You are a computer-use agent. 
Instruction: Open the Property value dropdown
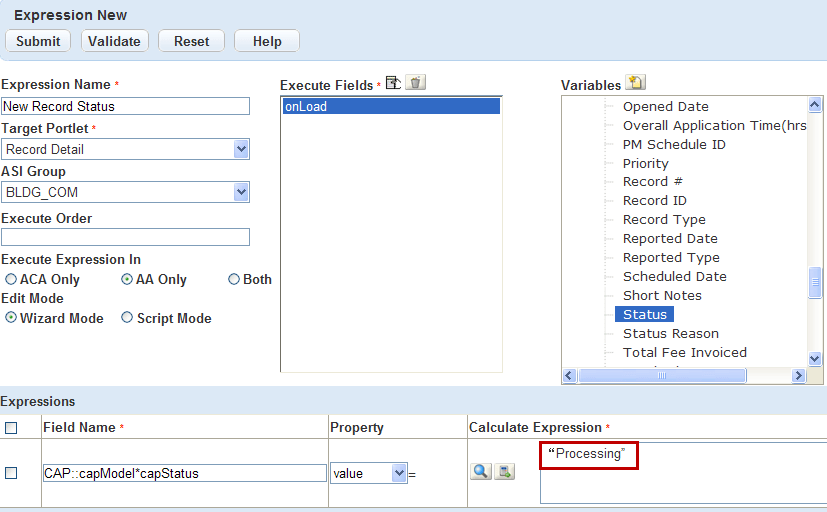coord(399,473)
